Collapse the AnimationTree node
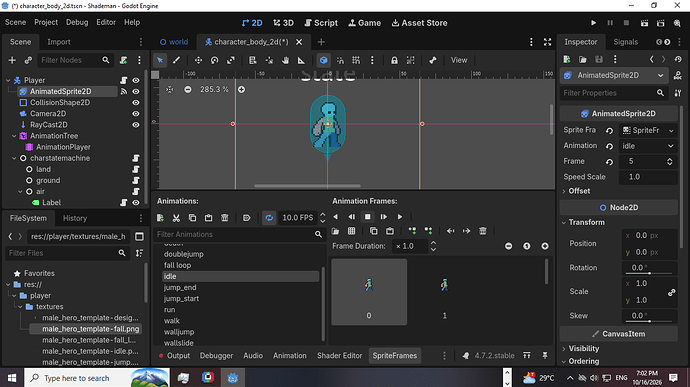The height and width of the screenshot is (387, 690). (15, 136)
